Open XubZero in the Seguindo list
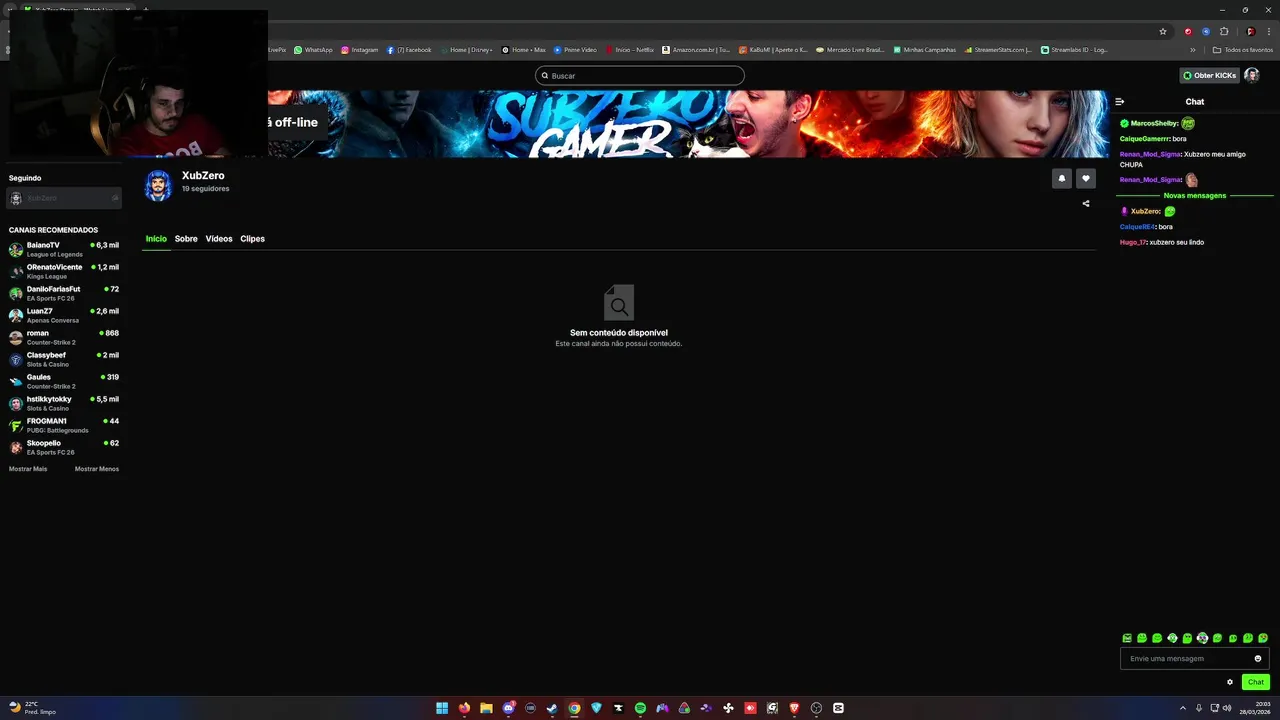This screenshot has height=720, width=1280. 64,198
